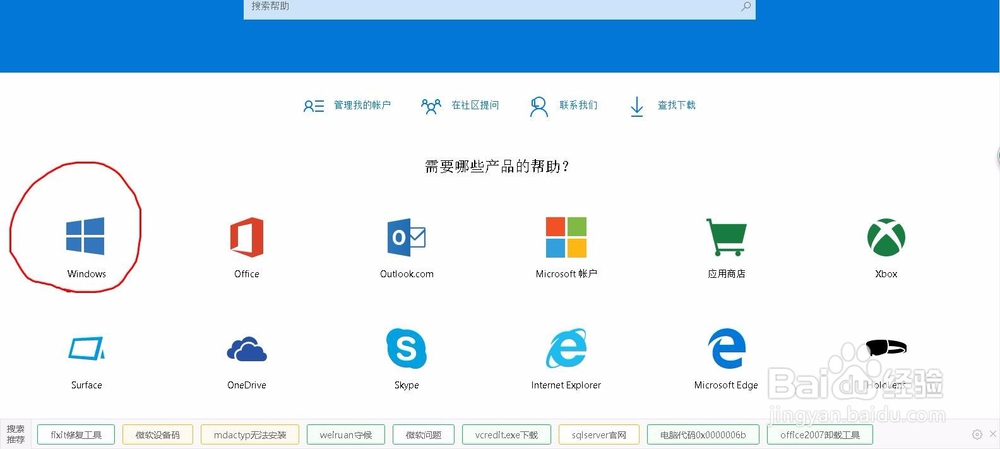Image resolution: width=1000 pixels, height=449 pixels.
Task: Click the OneDrive text label
Action: (x=247, y=385)
